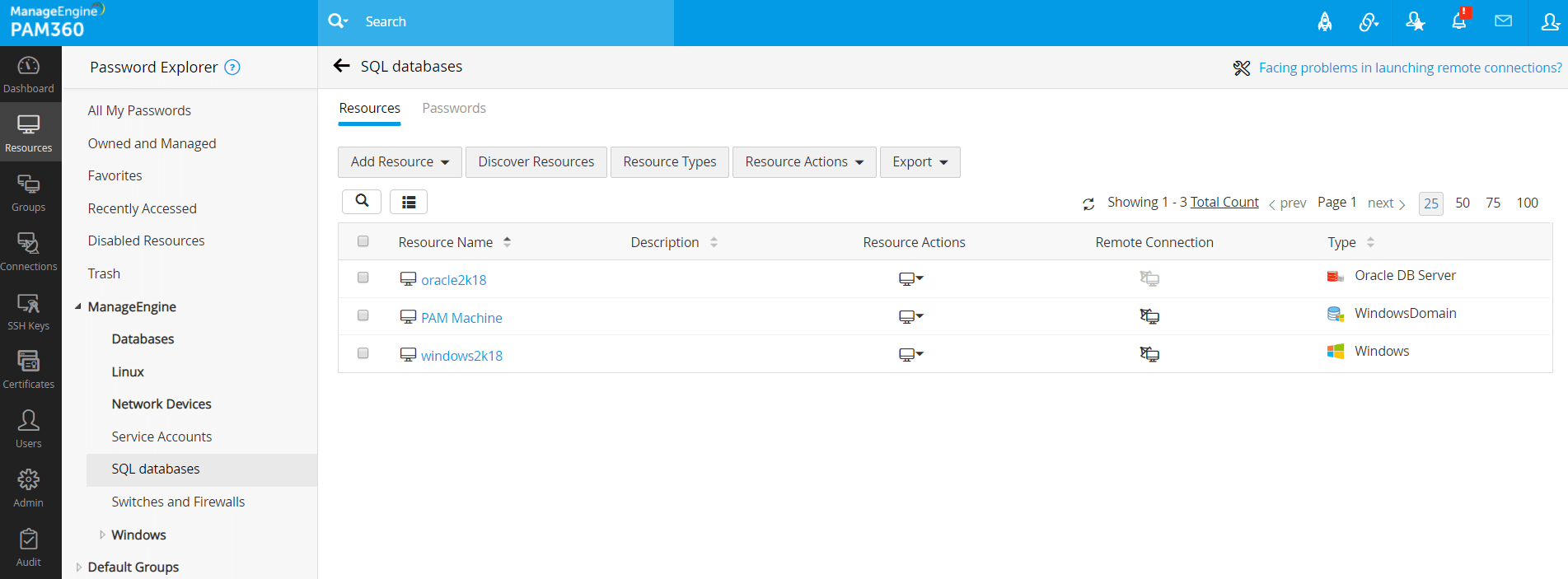Open notifications bell icon
The height and width of the screenshot is (579, 1568).
pos(1458,21)
